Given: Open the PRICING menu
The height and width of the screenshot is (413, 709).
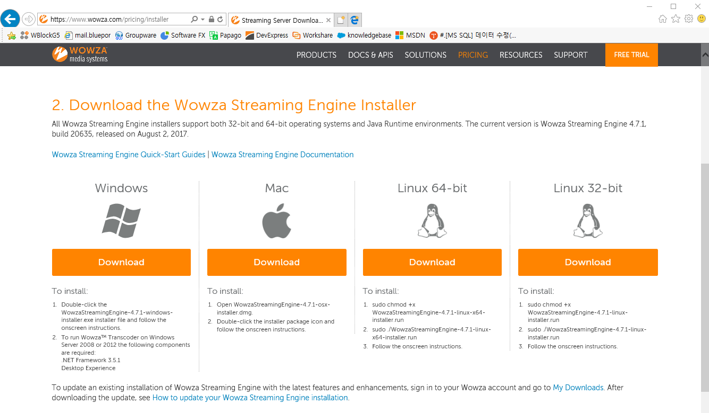Looking at the screenshot, I should (473, 55).
